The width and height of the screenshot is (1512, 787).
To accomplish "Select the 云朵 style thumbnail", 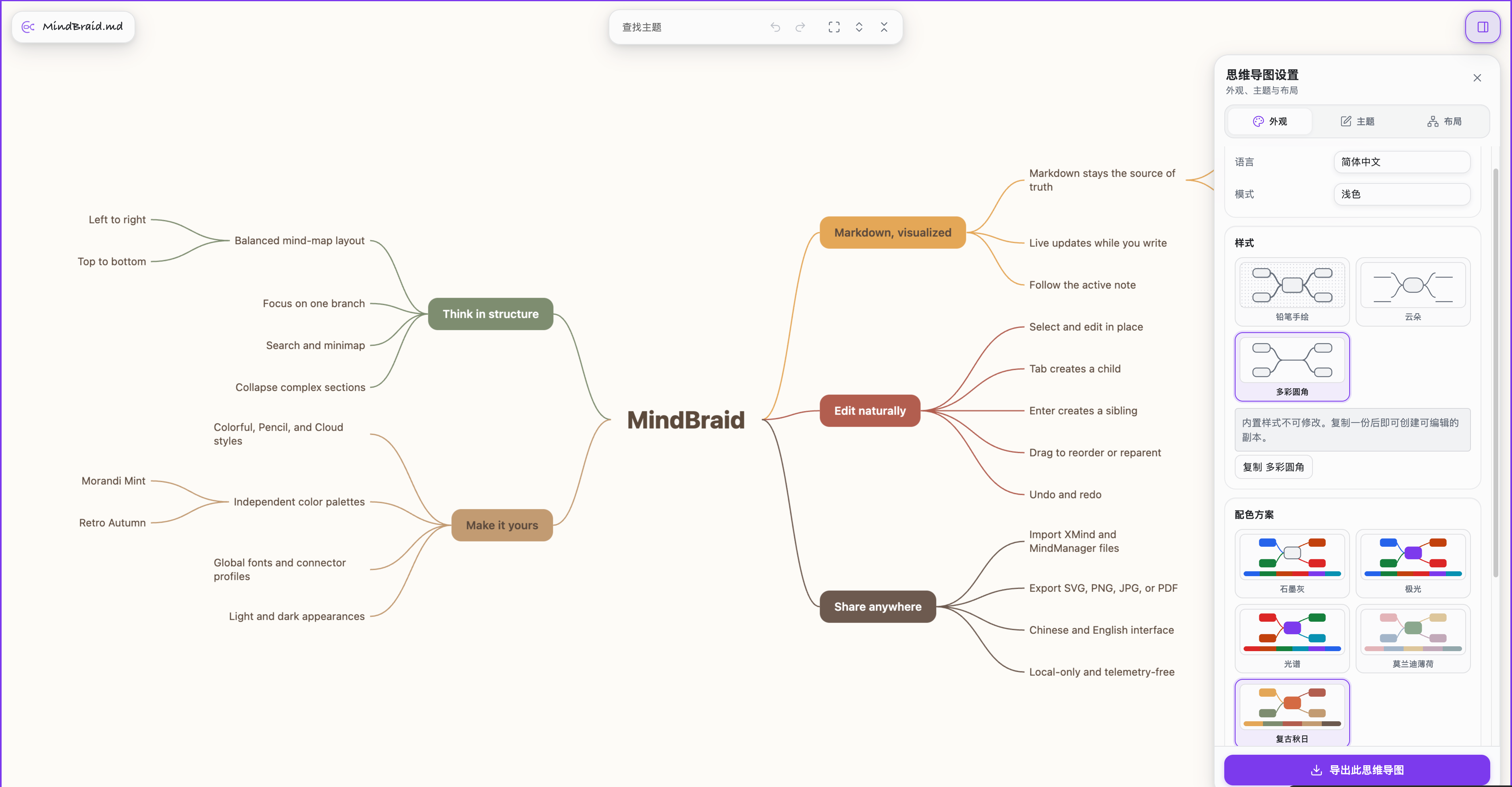I will pos(1413,292).
